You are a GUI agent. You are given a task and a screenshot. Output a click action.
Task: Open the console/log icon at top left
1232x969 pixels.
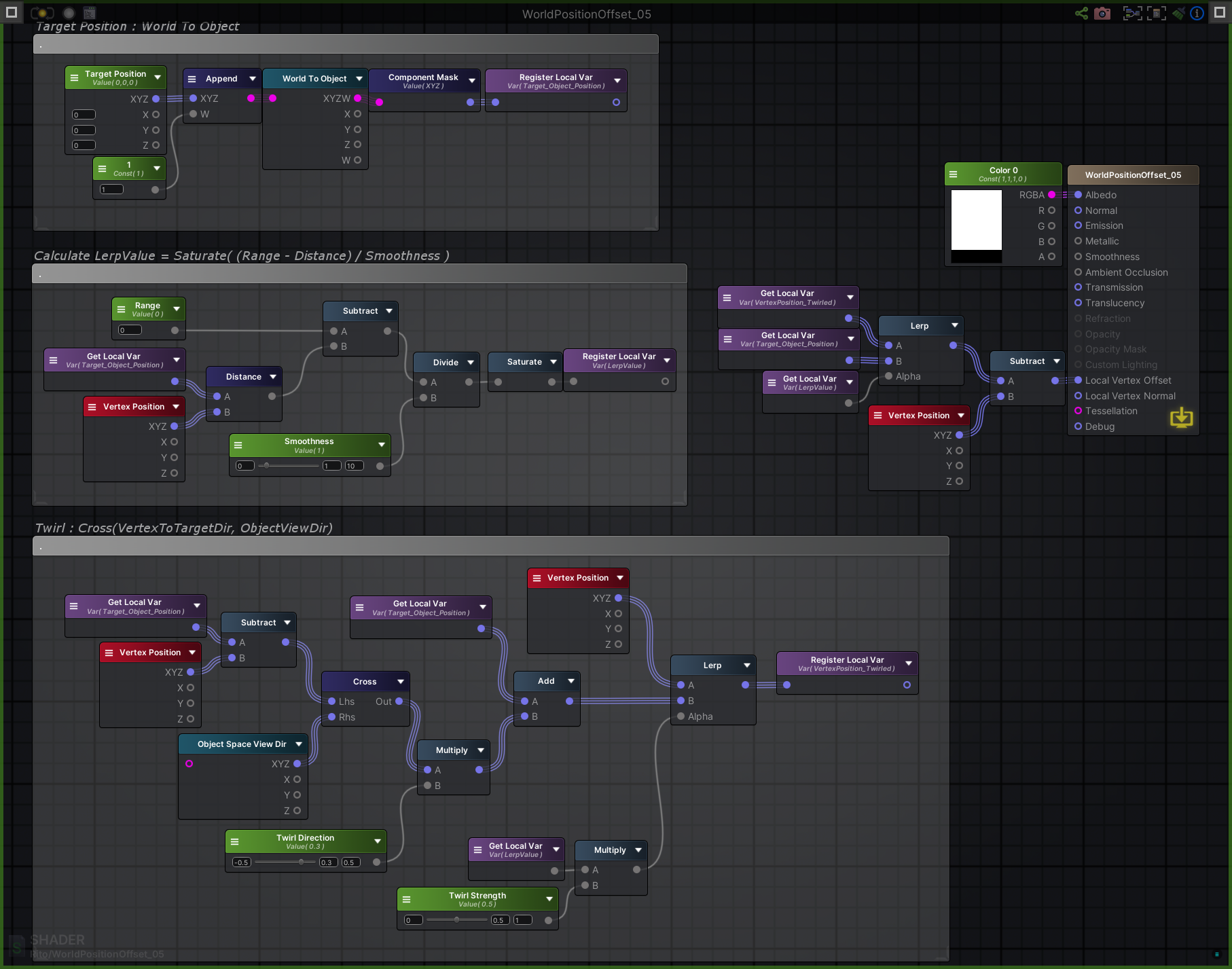[x=88, y=12]
